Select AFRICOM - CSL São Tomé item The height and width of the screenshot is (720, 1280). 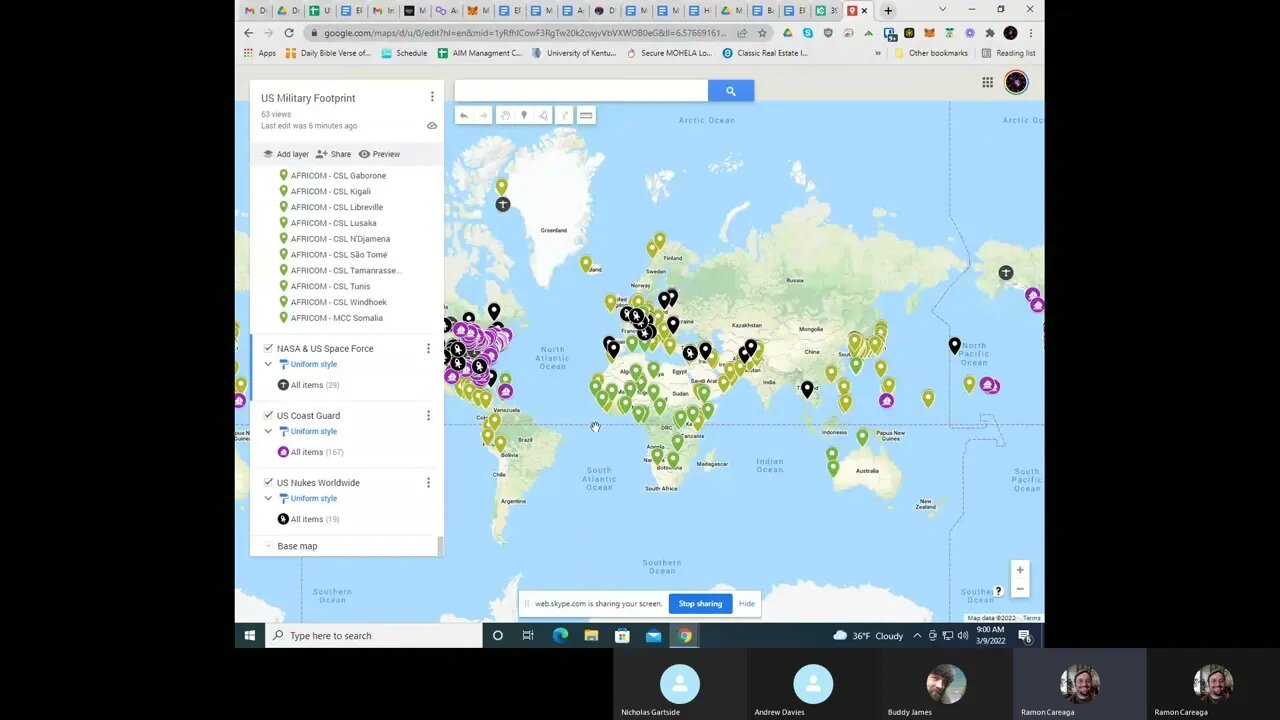tap(339, 255)
